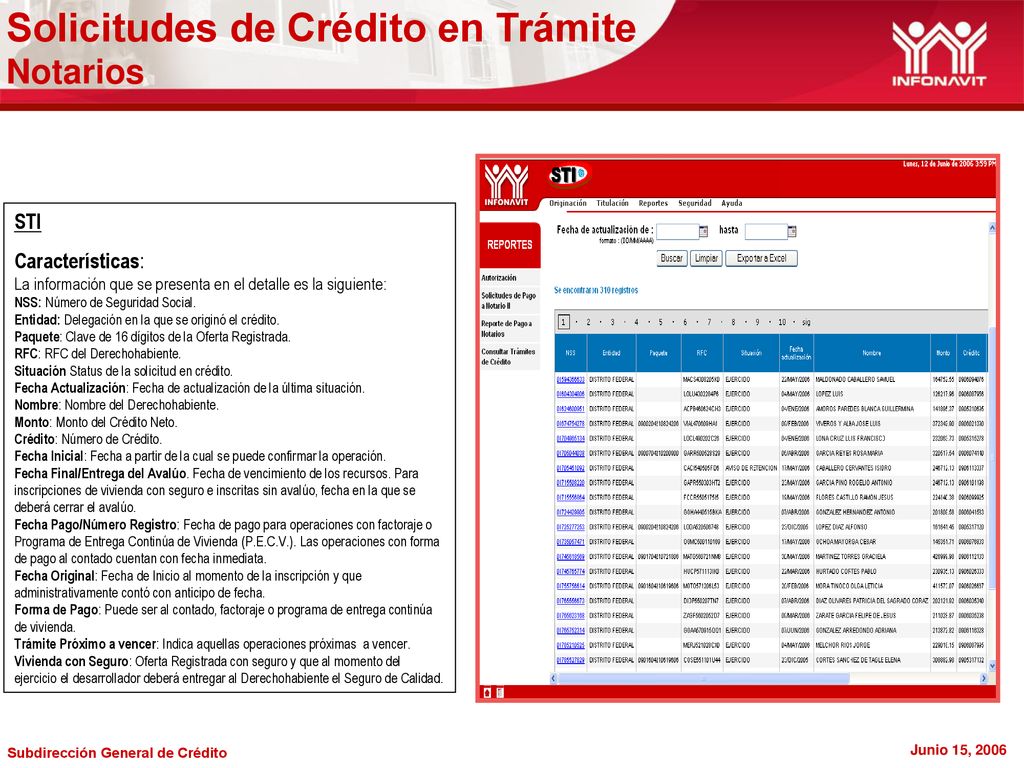Click 'Se encontraron 310 registros' text

pyautogui.click(x=596, y=290)
